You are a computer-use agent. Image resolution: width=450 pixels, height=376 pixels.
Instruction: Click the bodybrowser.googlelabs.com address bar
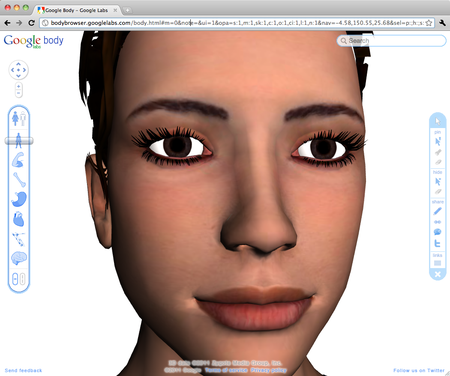237,23
